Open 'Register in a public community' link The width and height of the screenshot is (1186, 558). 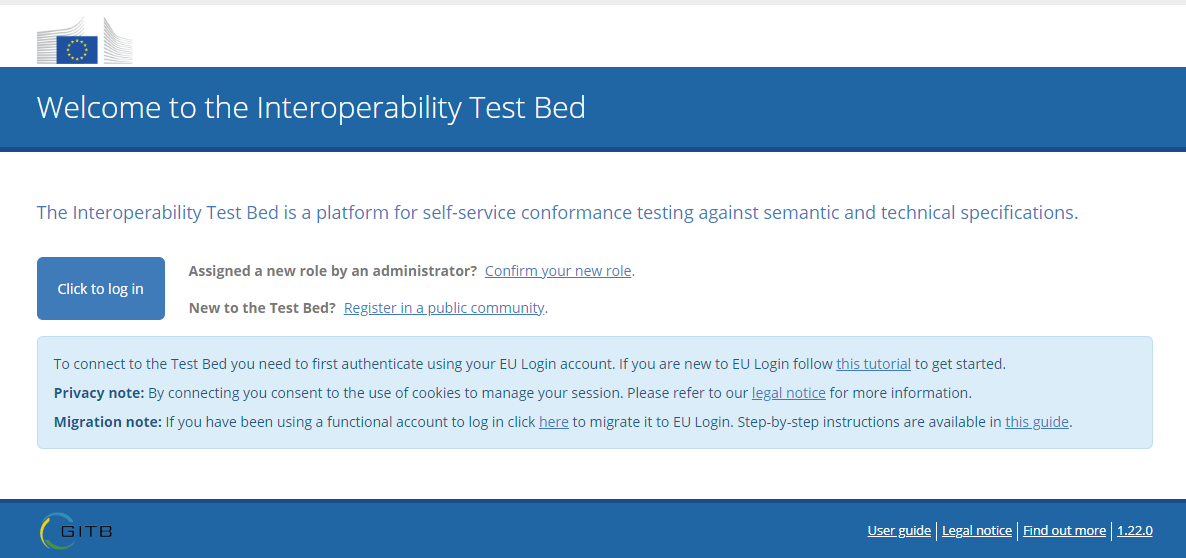(444, 308)
